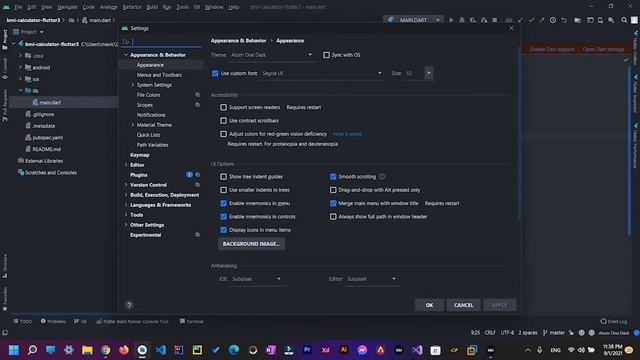Open the Theme dropdown
The width and height of the screenshot is (640, 360).
(x=271, y=55)
